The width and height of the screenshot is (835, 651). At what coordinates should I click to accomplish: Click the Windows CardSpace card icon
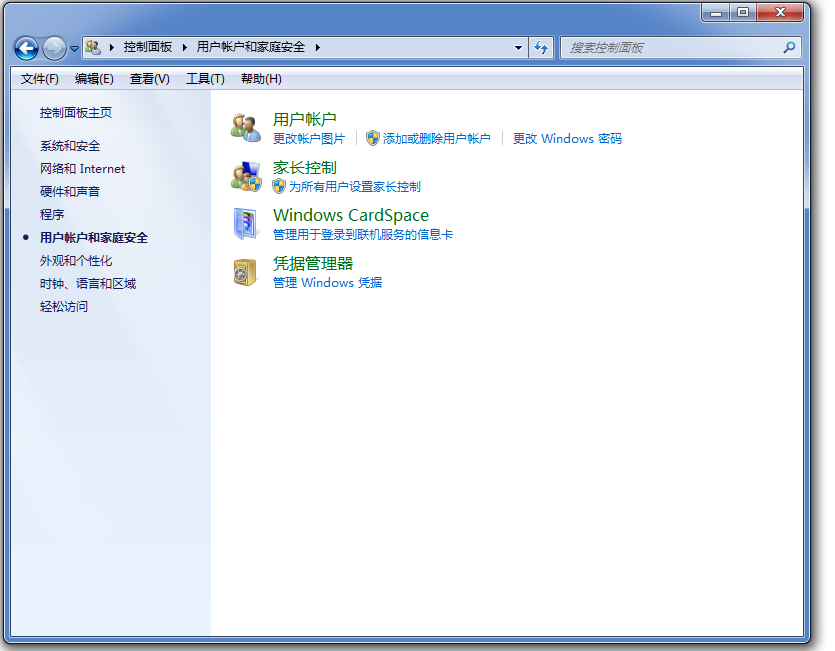click(x=245, y=224)
